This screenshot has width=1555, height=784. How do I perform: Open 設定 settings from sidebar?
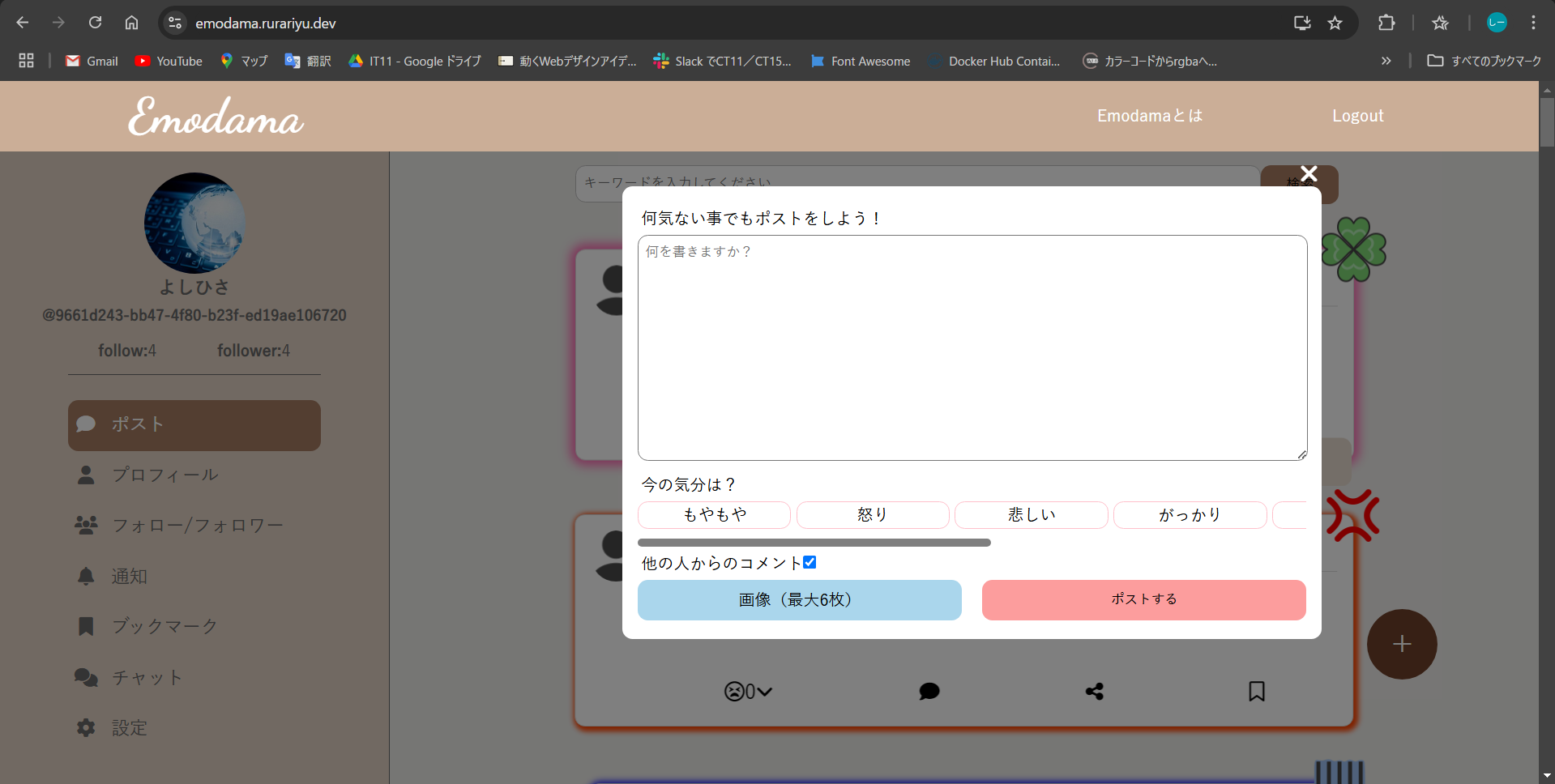(x=130, y=727)
